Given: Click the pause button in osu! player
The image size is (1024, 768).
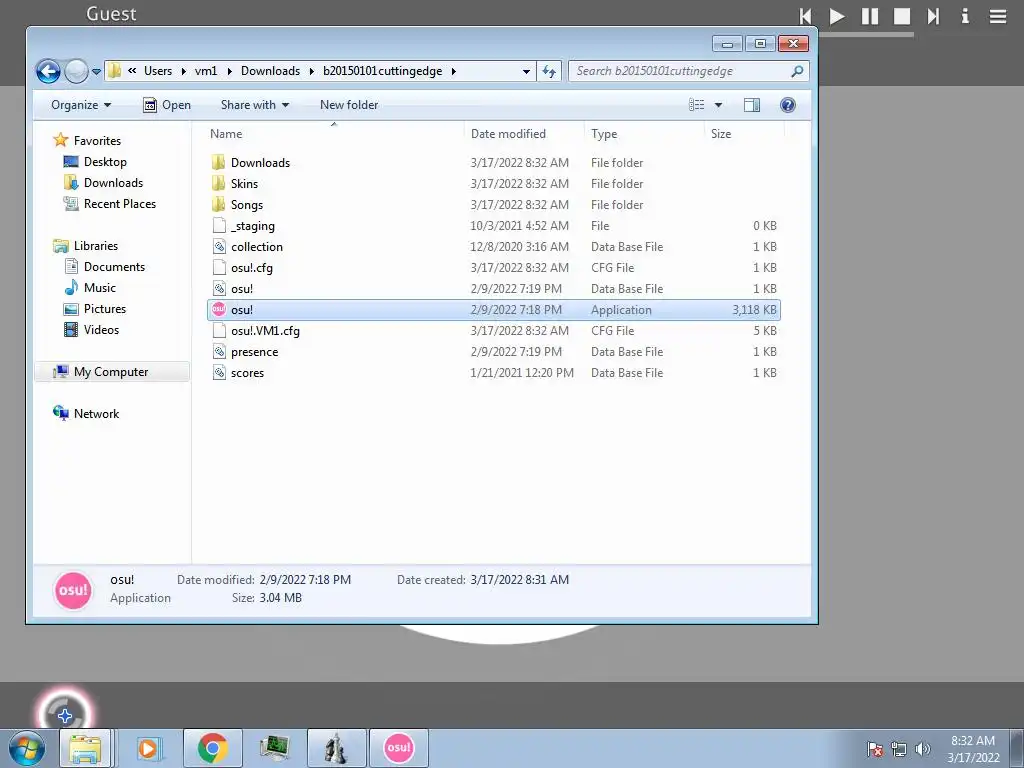Looking at the screenshot, I should coord(870,16).
